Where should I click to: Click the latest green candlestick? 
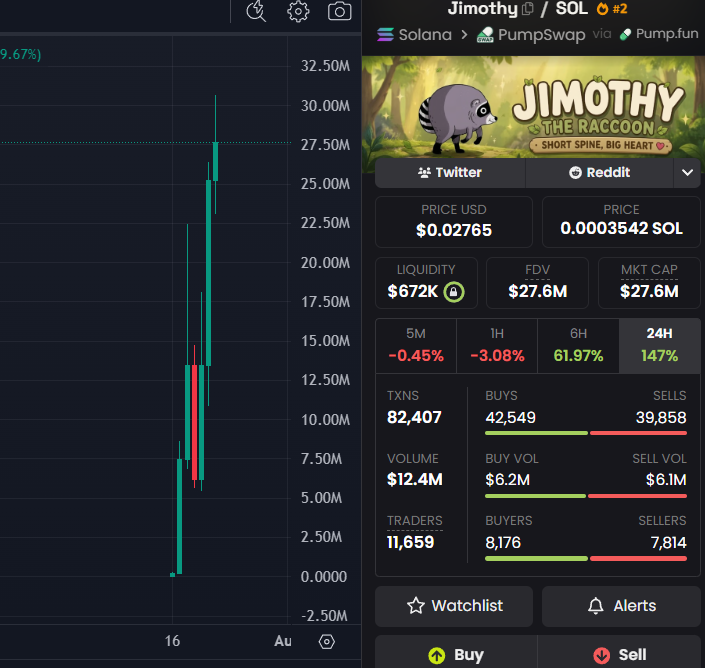point(215,161)
